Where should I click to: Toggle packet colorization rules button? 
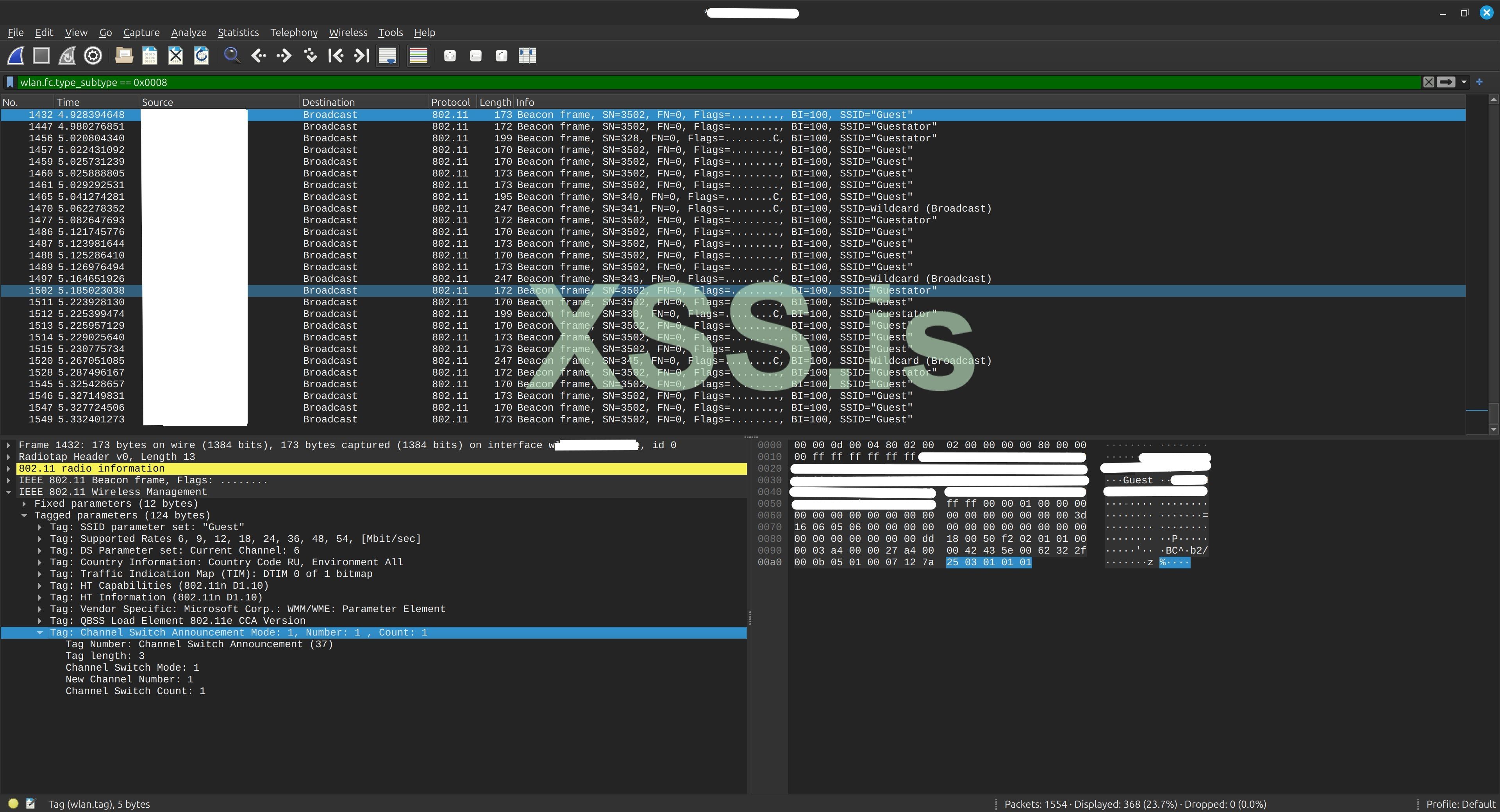[x=419, y=56]
